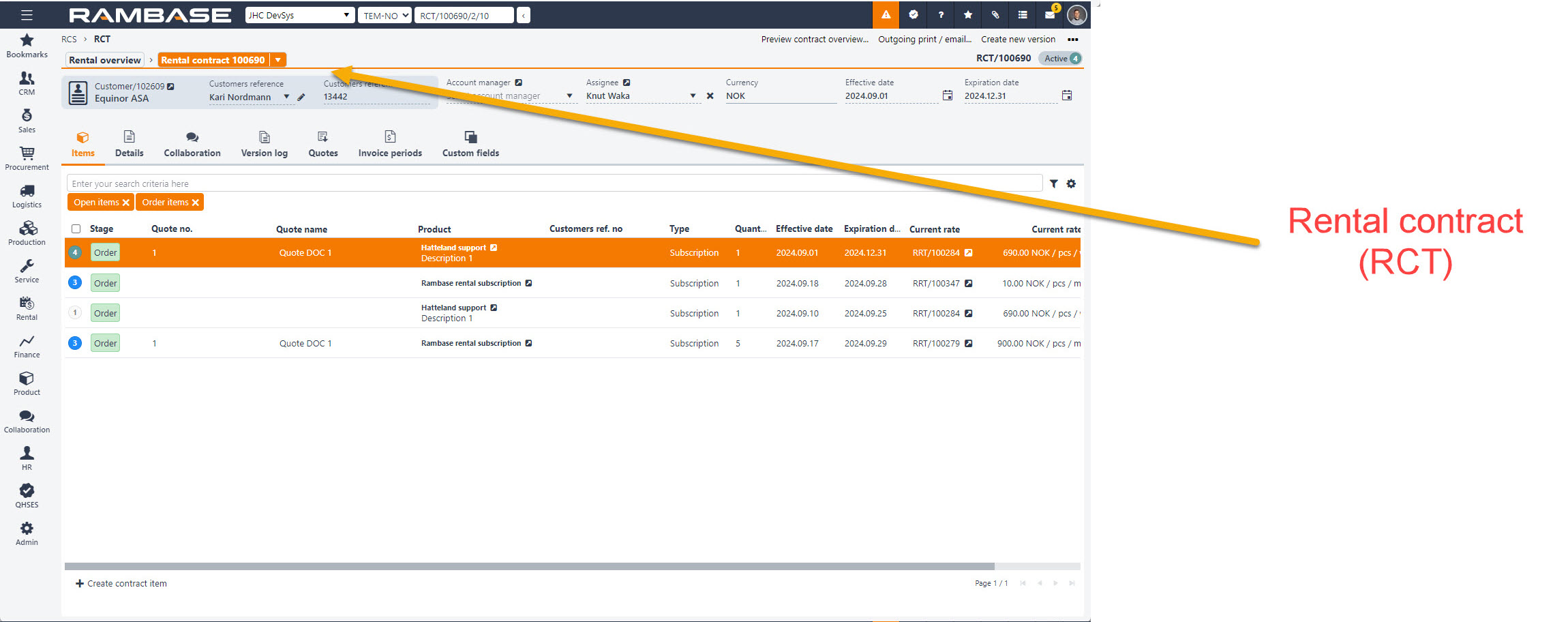
Task: Click the filter funnel icon
Action: (1054, 183)
